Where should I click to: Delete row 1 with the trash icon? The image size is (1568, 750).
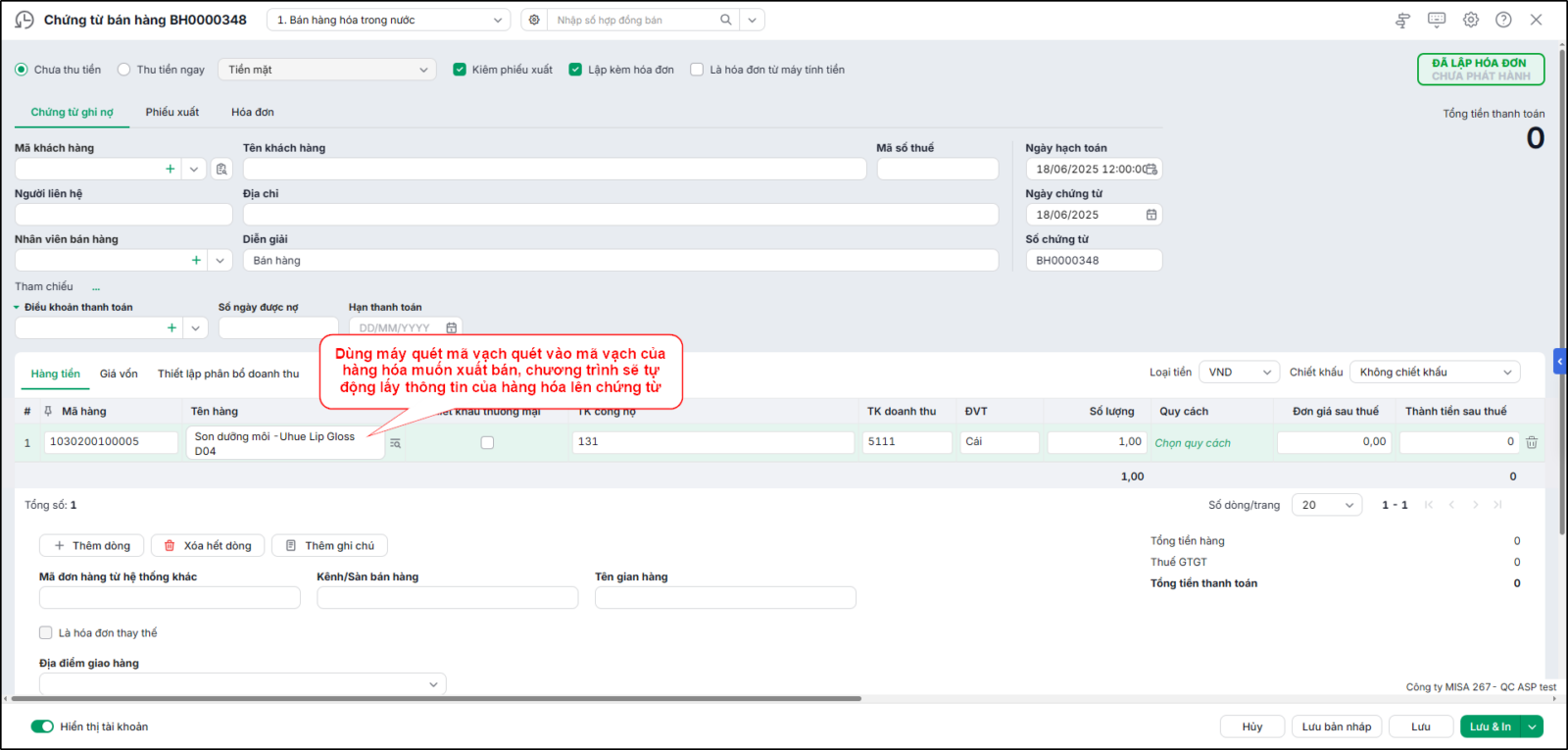1532,442
